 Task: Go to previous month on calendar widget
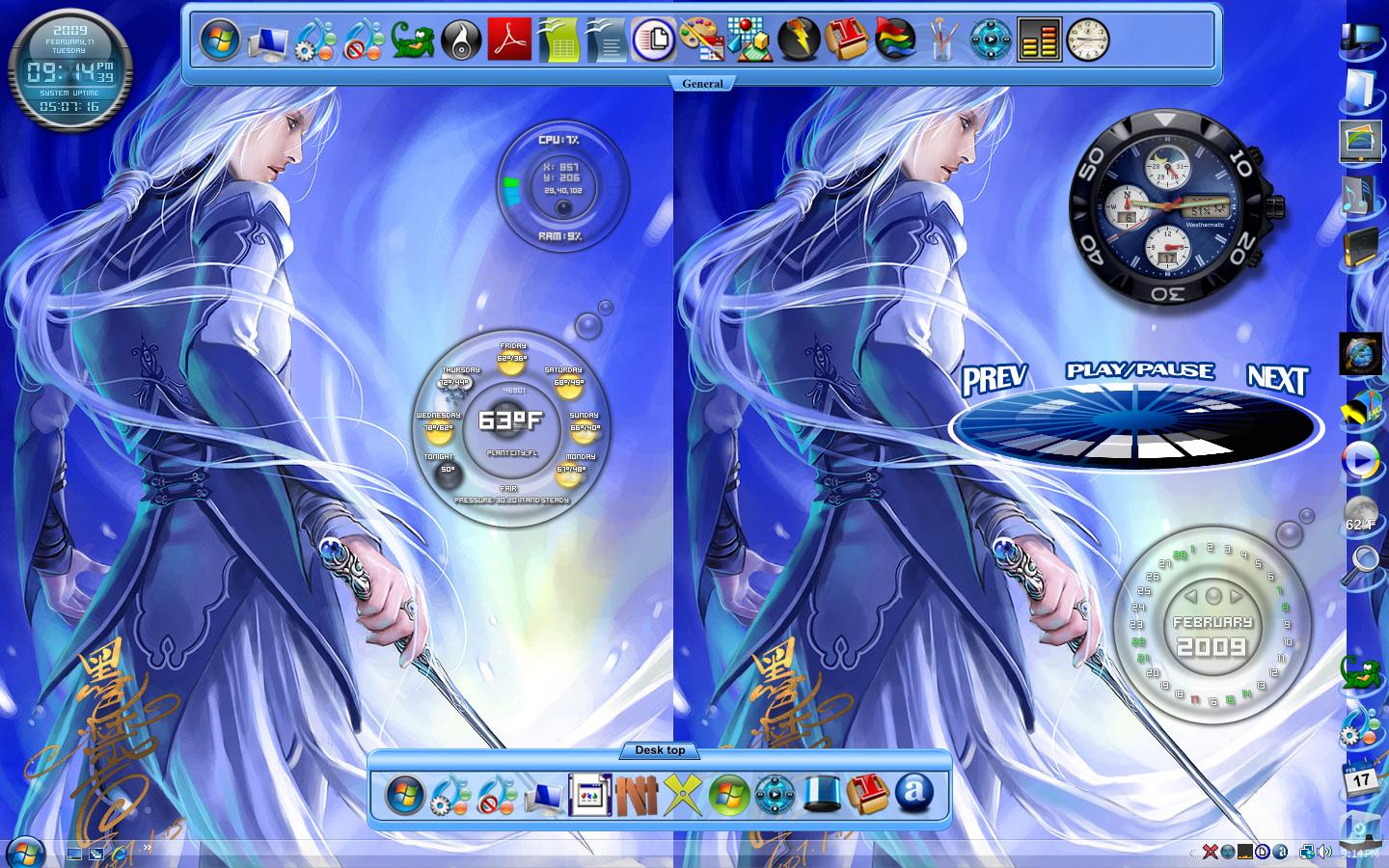click(x=1191, y=595)
